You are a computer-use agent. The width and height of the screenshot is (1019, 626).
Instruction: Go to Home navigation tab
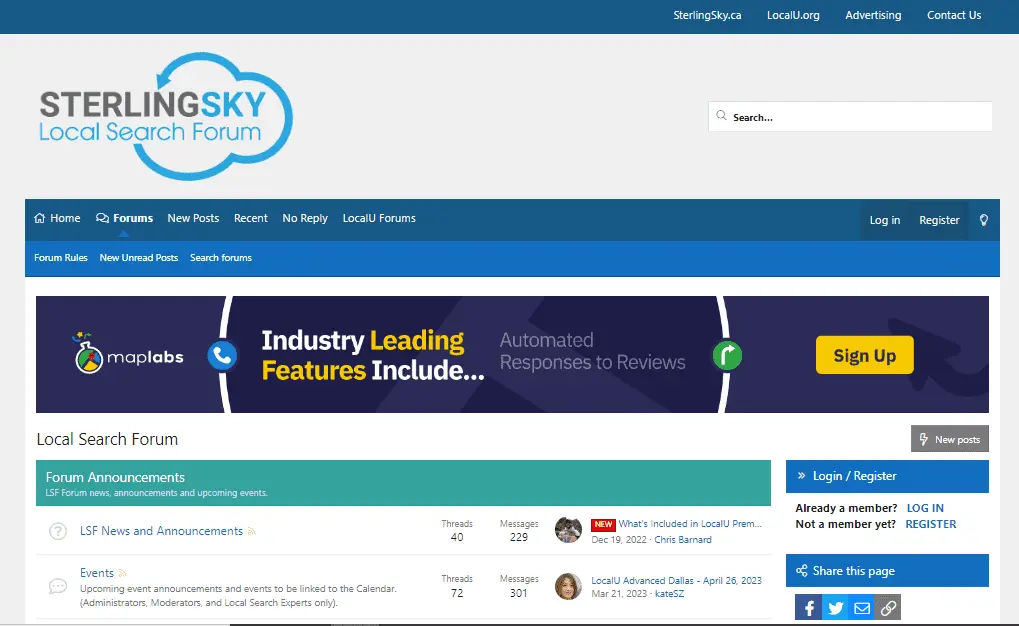click(x=57, y=218)
